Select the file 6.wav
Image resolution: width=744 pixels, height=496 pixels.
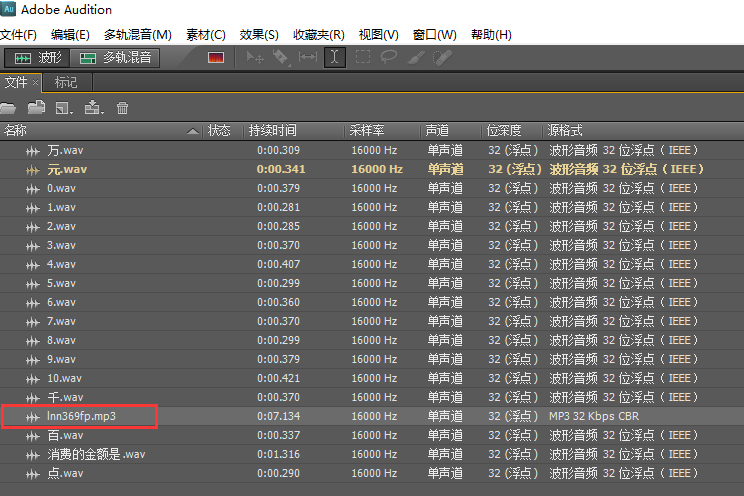pyautogui.click(x=372, y=302)
